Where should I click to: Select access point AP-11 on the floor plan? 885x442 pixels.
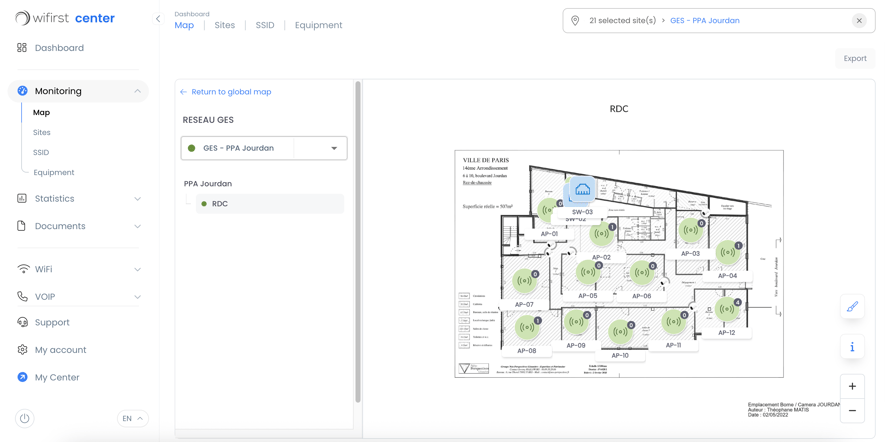(674, 322)
